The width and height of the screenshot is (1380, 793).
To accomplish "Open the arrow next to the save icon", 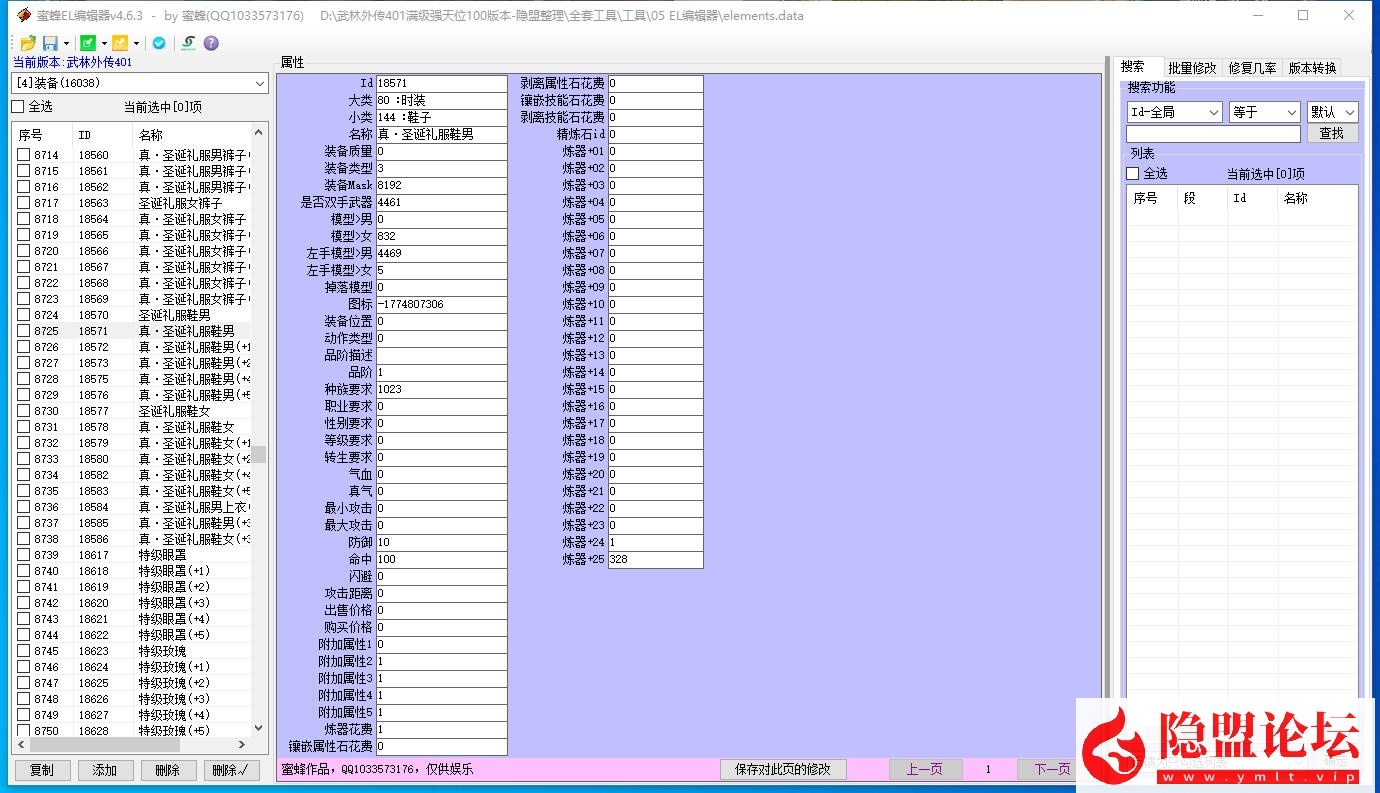I will coord(66,43).
